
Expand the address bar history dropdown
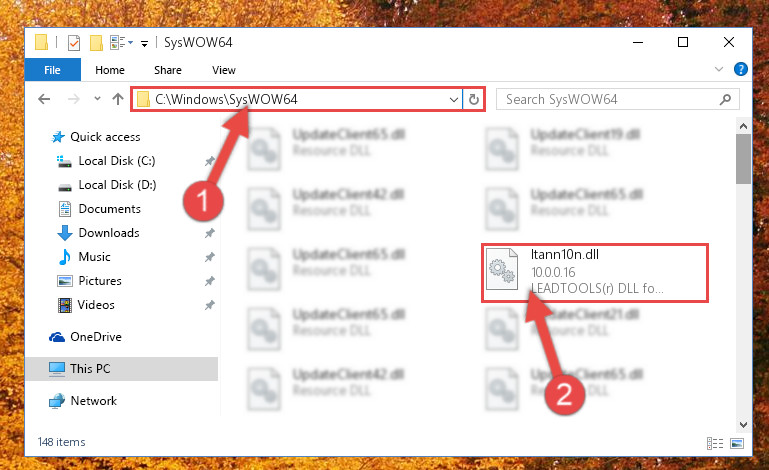tap(454, 100)
